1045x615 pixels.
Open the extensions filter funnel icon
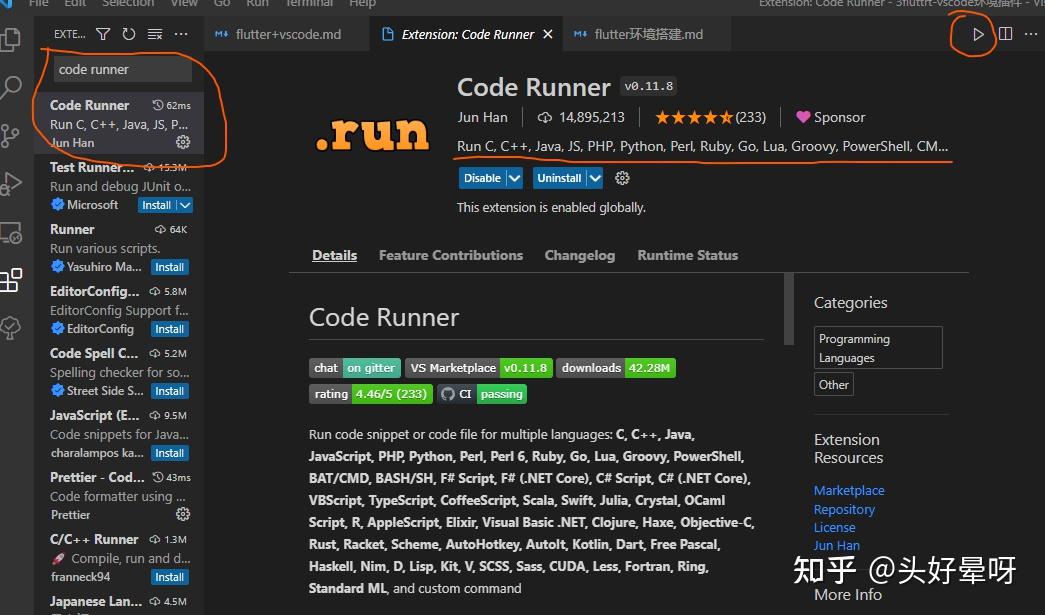click(x=103, y=33)
